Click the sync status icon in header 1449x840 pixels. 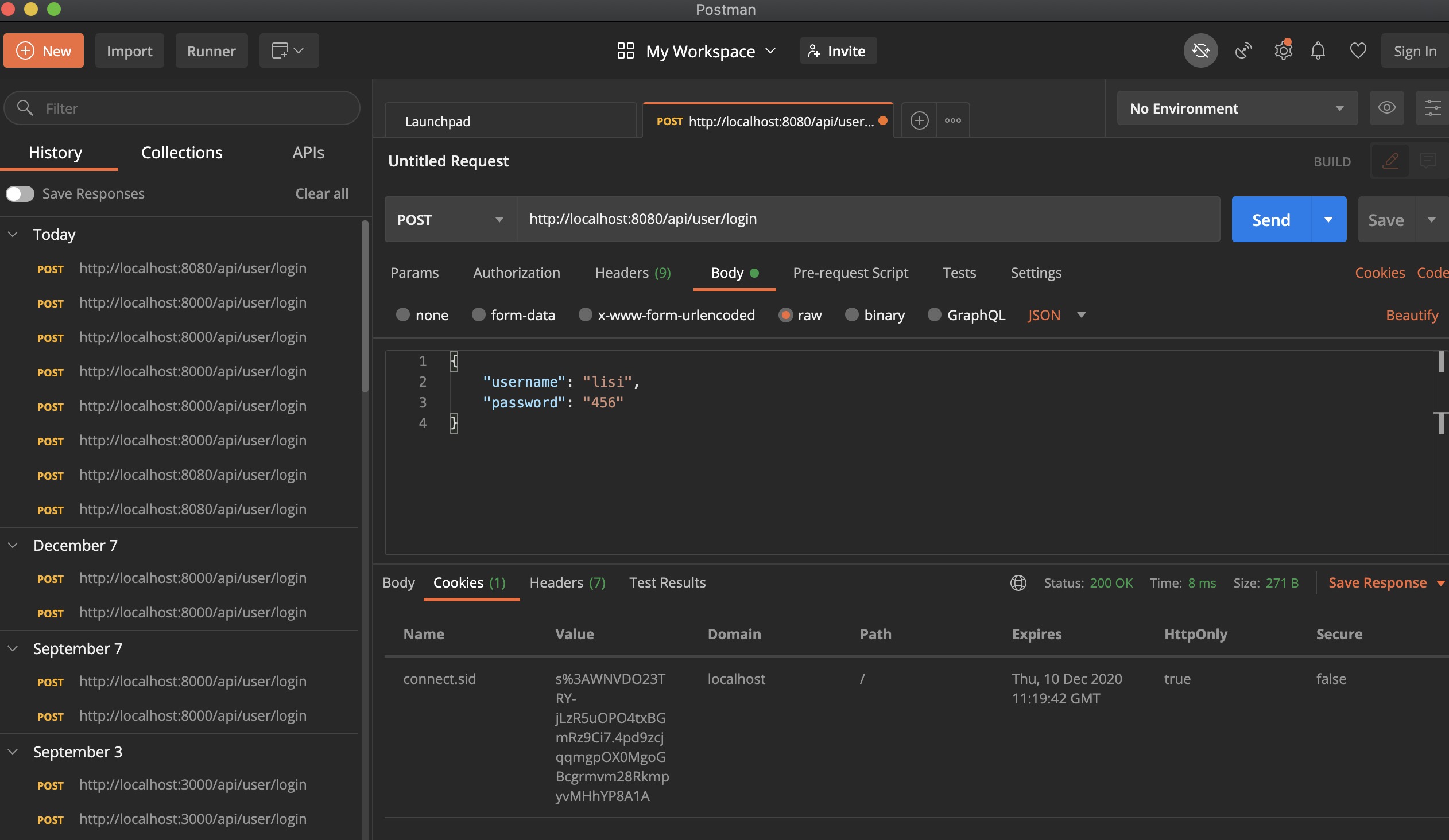[1200, 50]
